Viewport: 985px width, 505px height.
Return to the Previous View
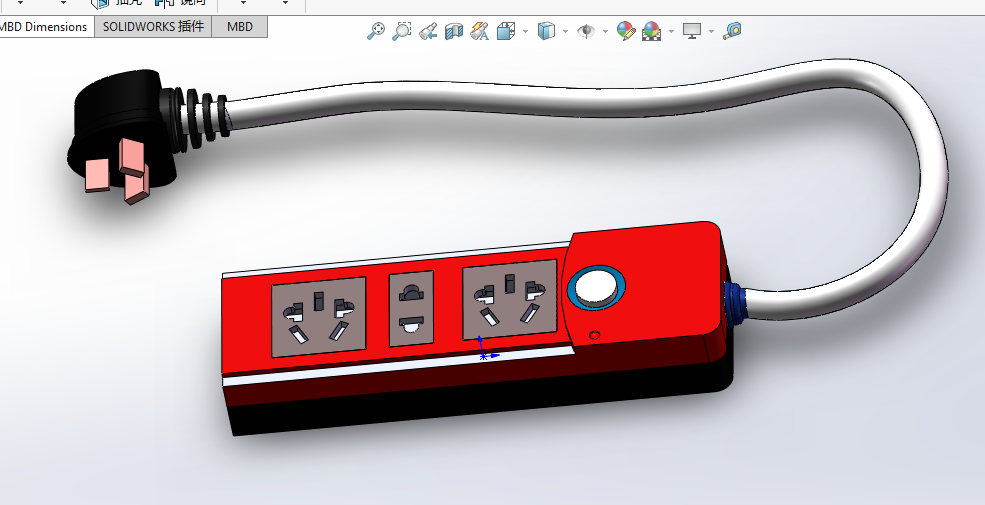tap(428, 31)
